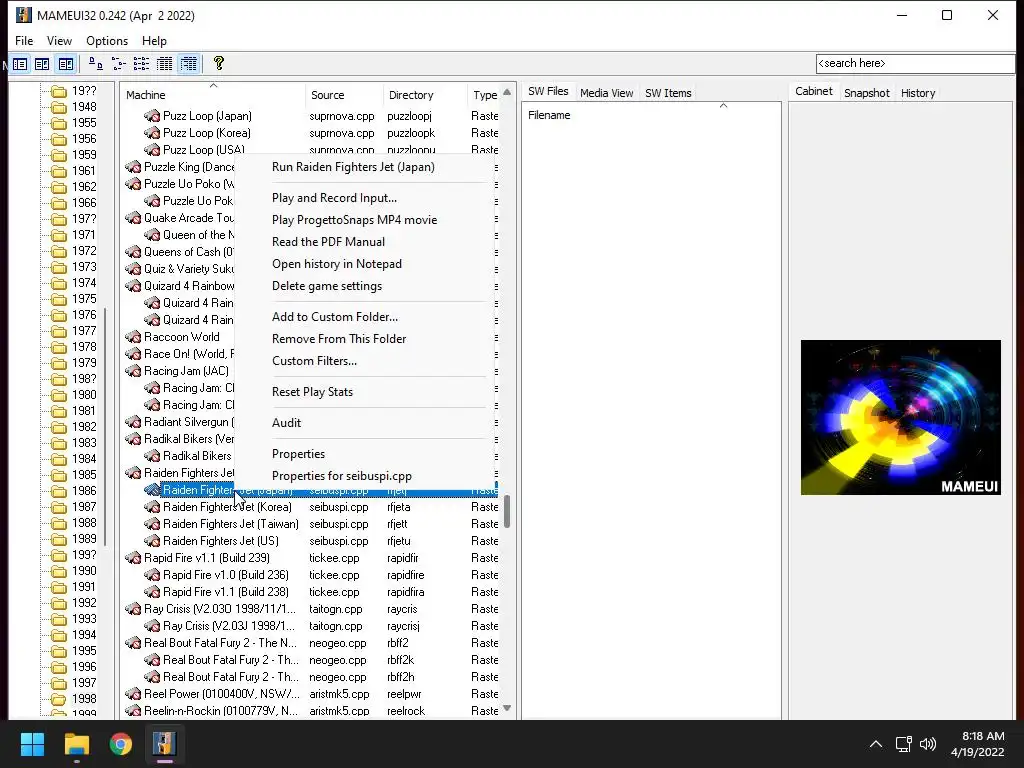Show hidden system tray icons
1024x768 pixels.
point(876,744)
